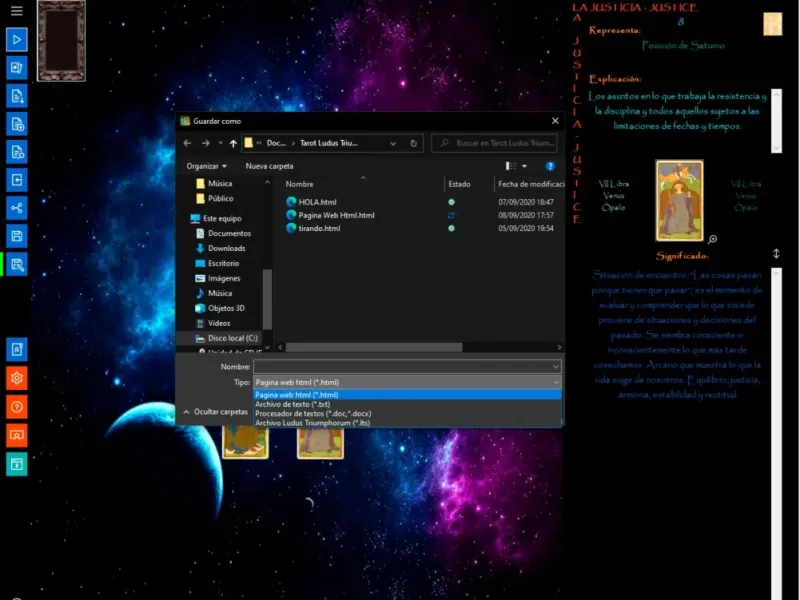Click the Nueva carpeta button
This screenshot has height=600, width=800.
[x=269, y=166]
